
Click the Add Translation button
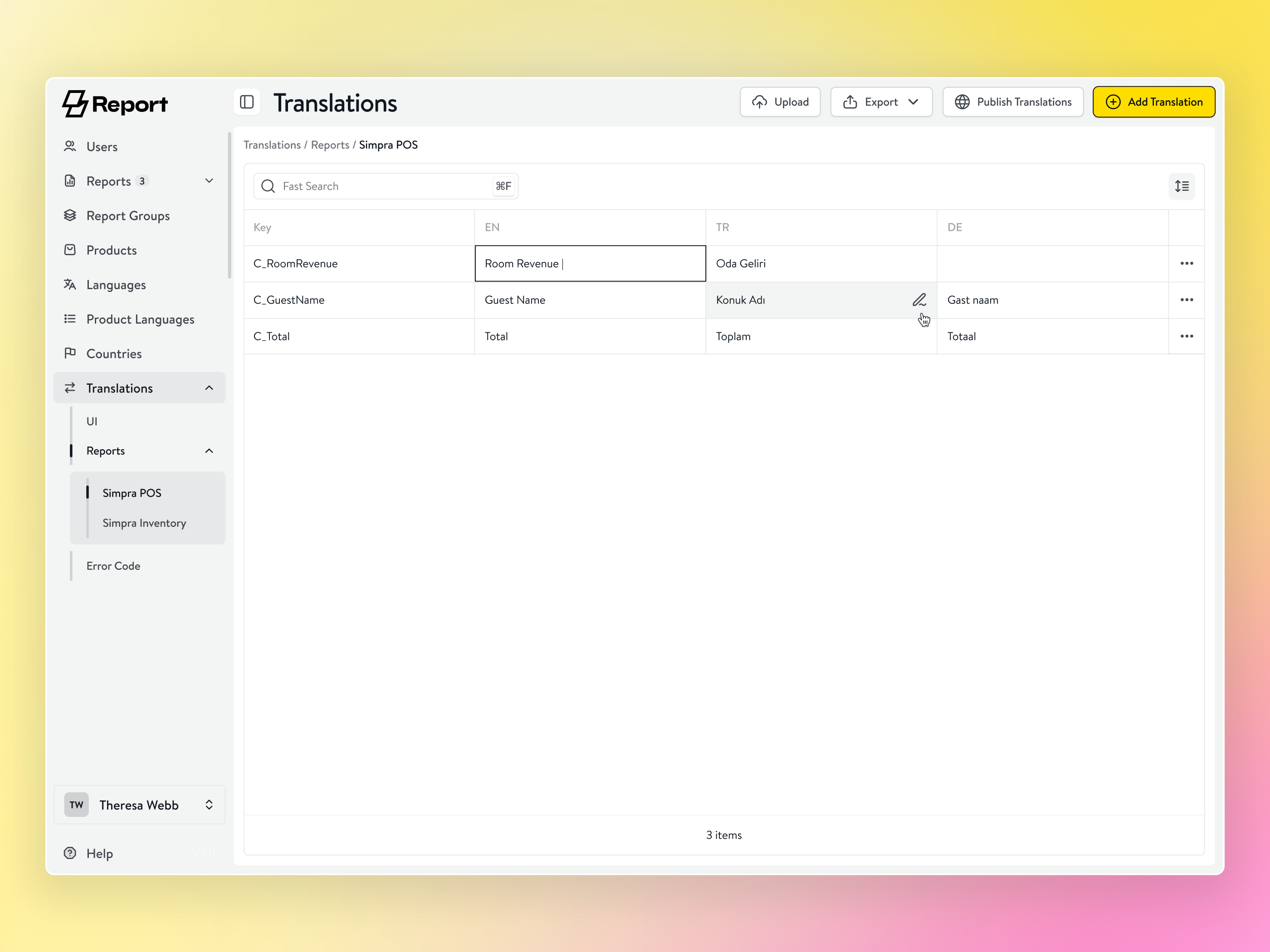[1153, 102]
